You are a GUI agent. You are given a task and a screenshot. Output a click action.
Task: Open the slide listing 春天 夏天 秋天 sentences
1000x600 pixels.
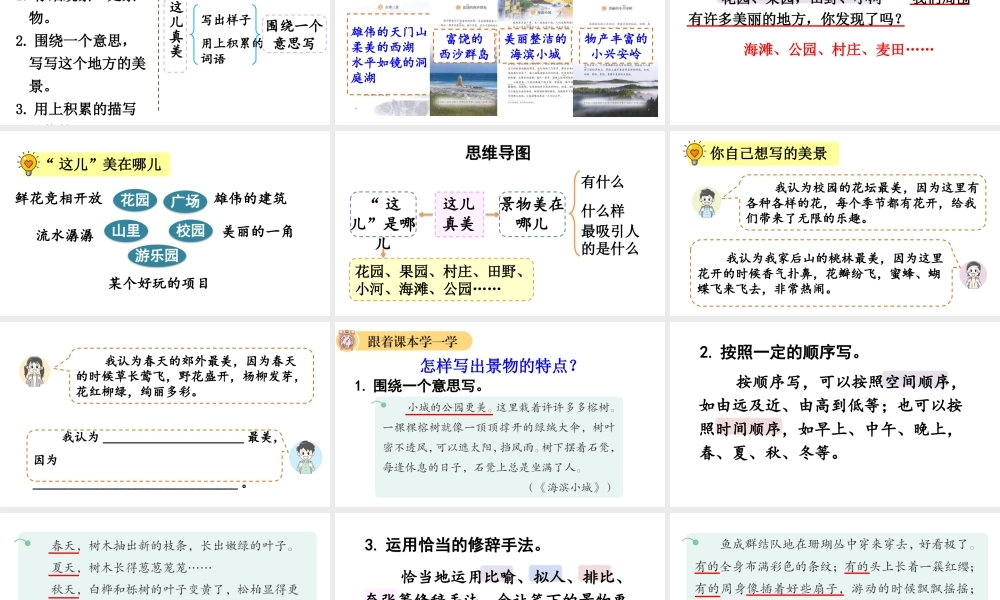point(165,557)
